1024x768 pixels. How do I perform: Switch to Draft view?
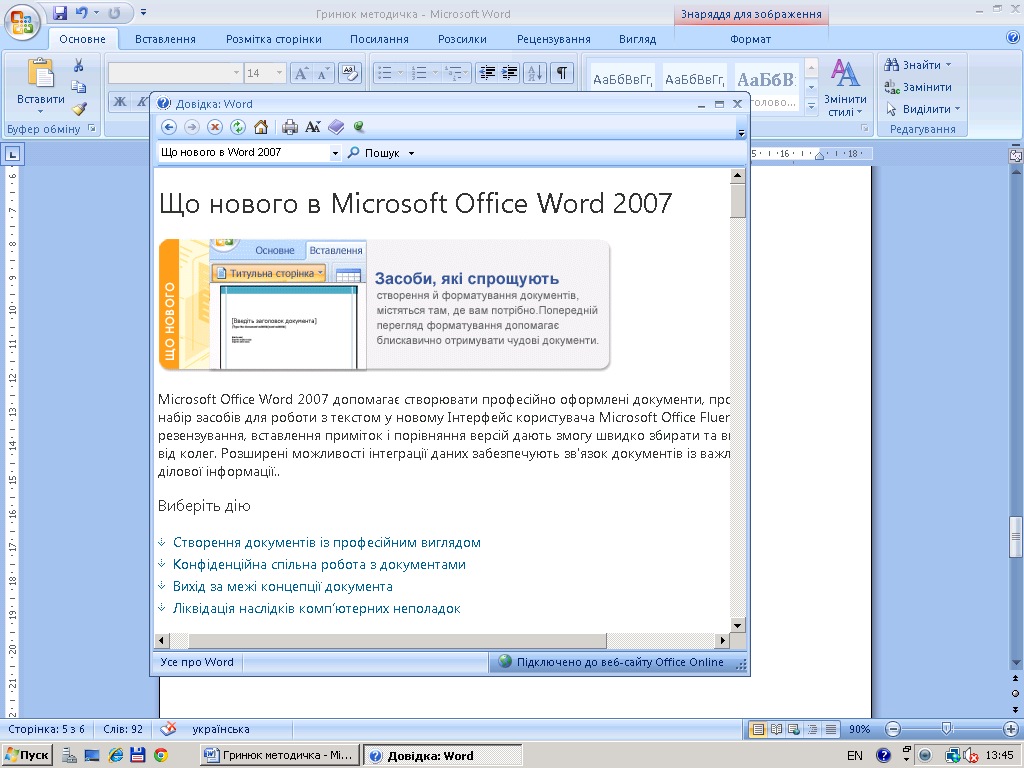coord(831,729)
